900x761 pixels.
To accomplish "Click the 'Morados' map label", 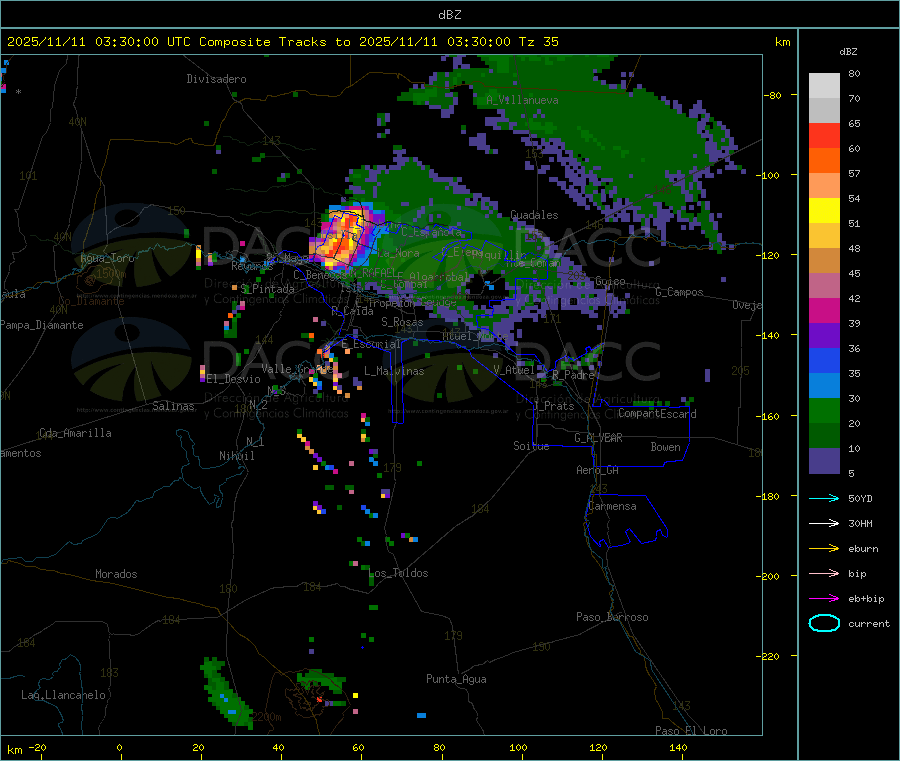I will point(116,574).
